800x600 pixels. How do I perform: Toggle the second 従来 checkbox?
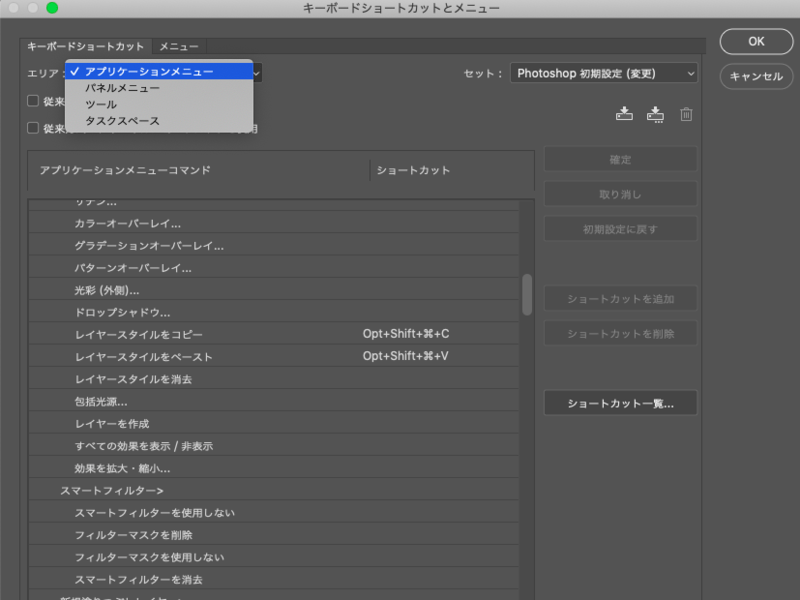pyautogui.click(x=33, y=128)
